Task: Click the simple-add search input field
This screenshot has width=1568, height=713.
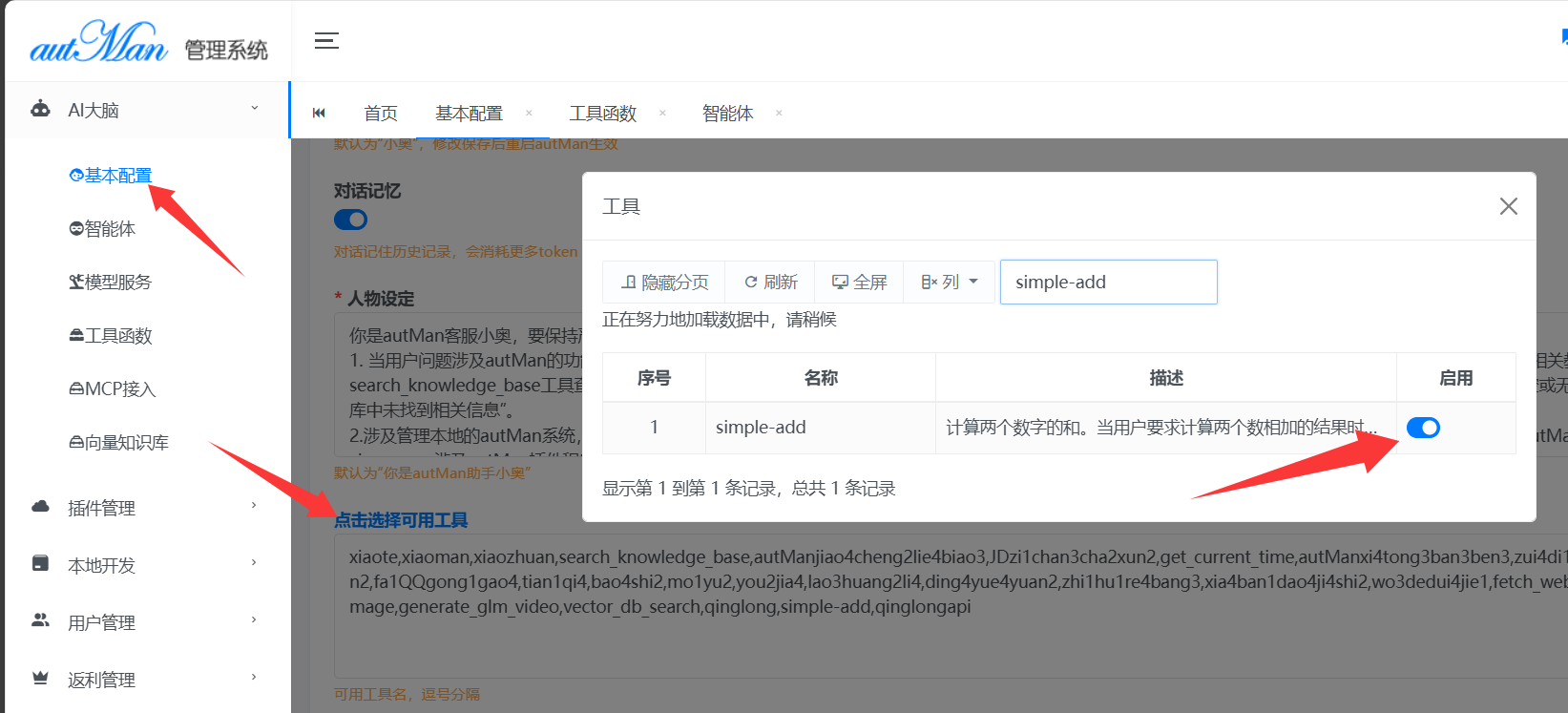Action: click(x=1108, y=283)
